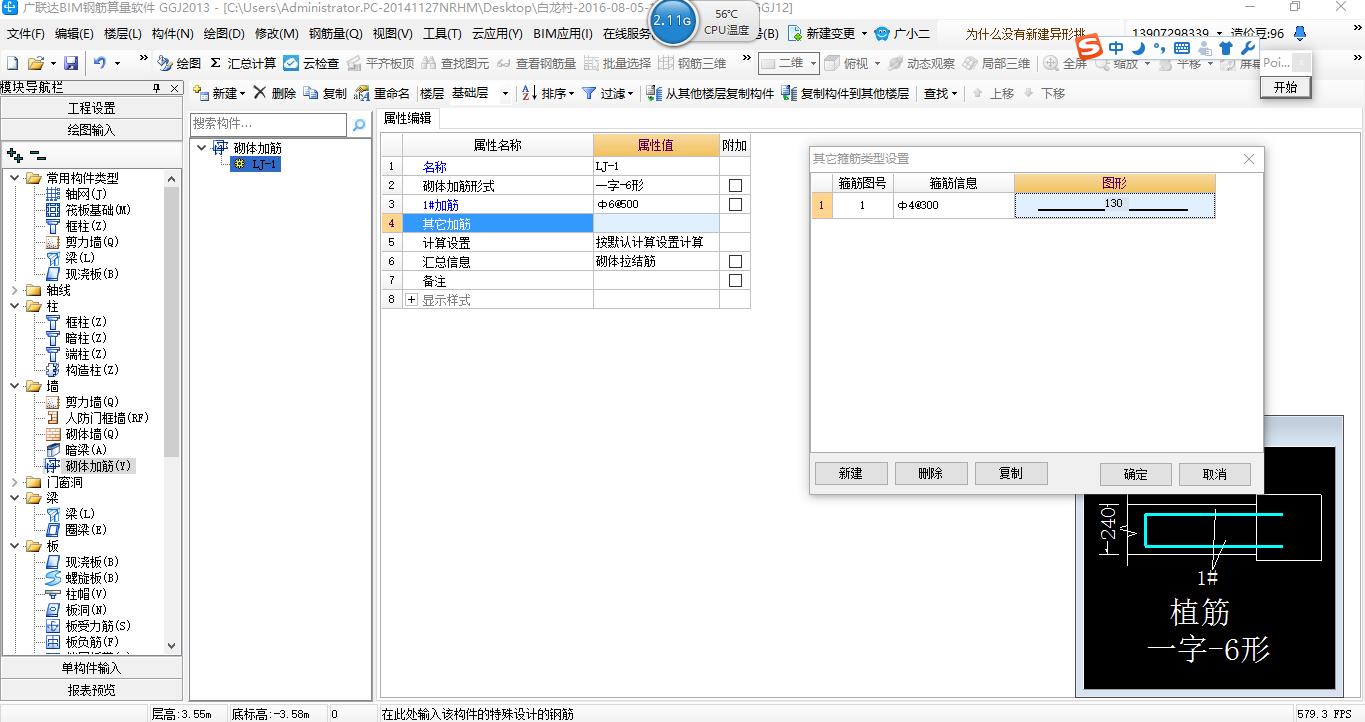The image size is (1365, 722).
Task: Toggle 附加 checkbox for 备注 row
Action: pyautogui.click(x=735, y=281)
